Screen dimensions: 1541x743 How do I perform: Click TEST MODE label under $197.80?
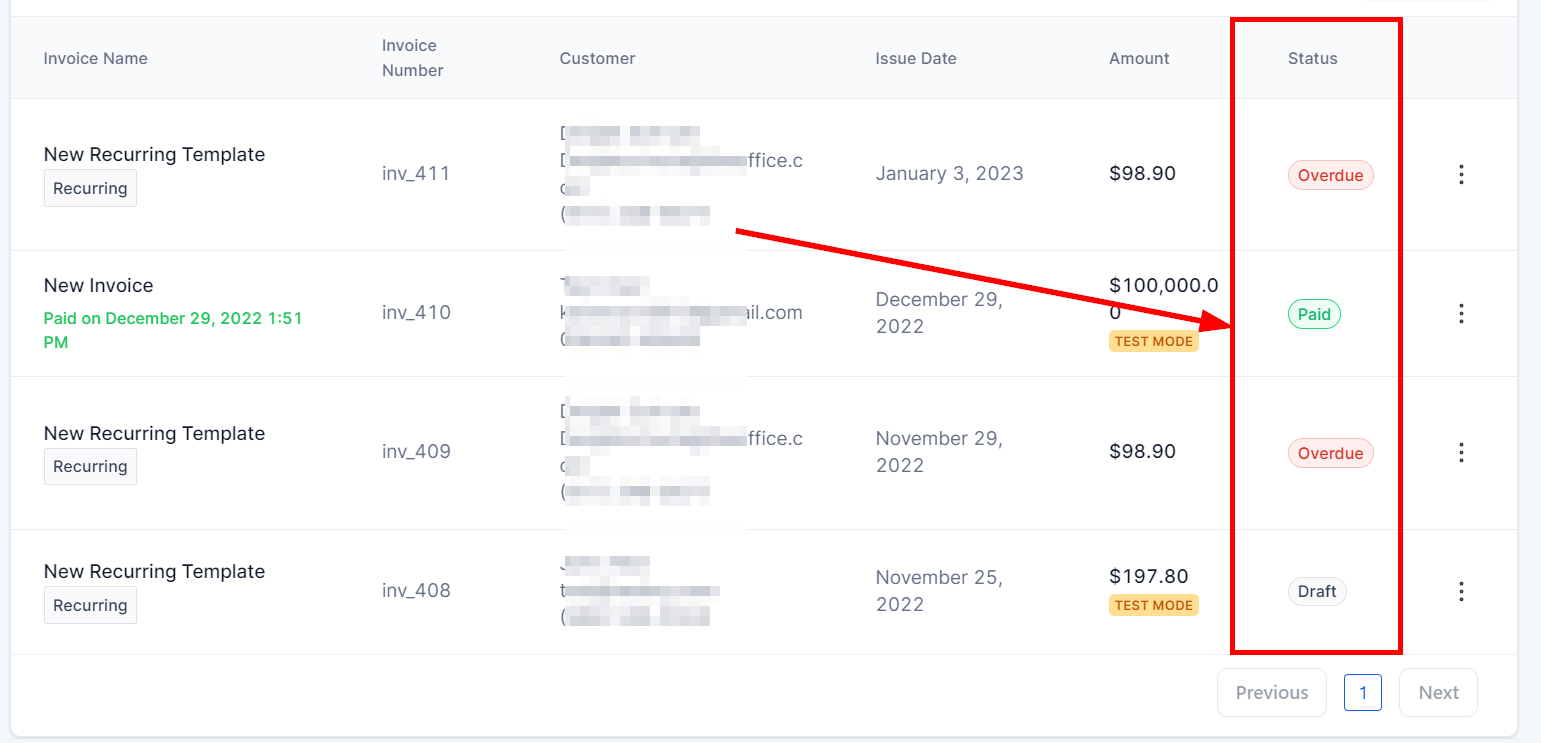(1153, 605)
